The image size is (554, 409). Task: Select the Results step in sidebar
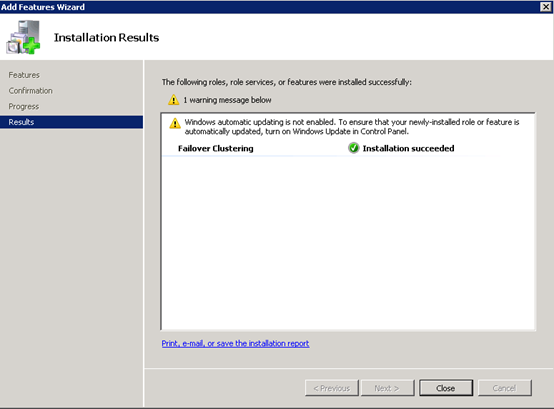pos(71,122)
